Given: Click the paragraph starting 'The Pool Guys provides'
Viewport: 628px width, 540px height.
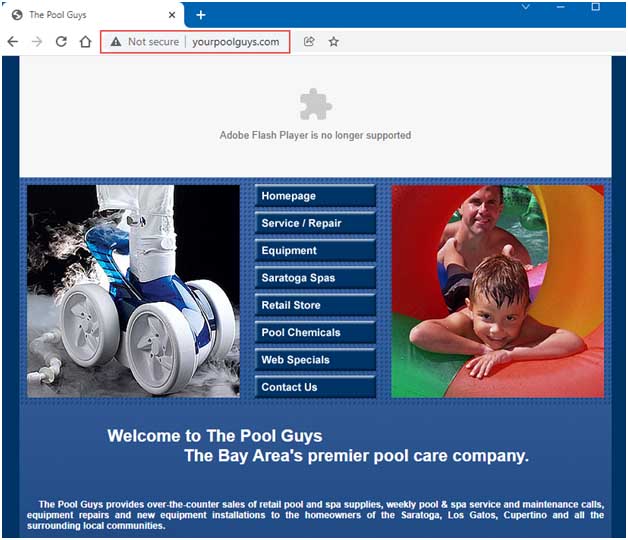Looking at the screenshot, I should click(316, 515).
